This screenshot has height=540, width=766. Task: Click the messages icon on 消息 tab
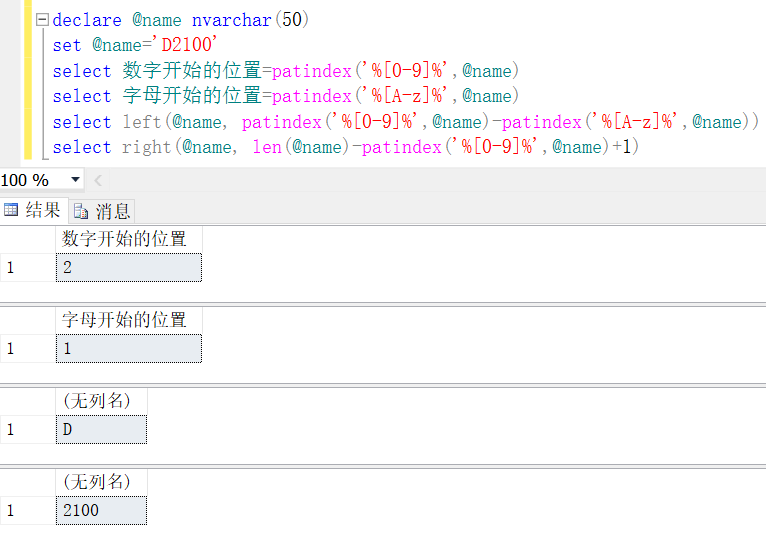click(x=81, y=212)
